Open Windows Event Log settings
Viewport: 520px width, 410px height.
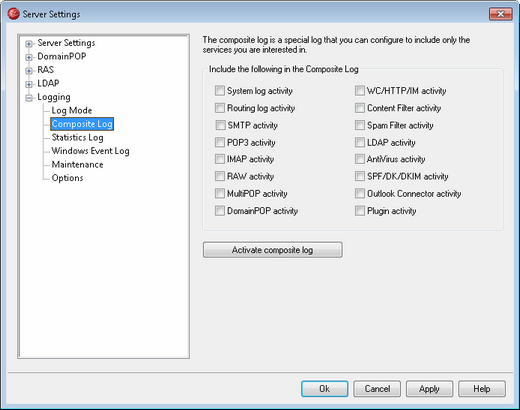pos(90,151)
